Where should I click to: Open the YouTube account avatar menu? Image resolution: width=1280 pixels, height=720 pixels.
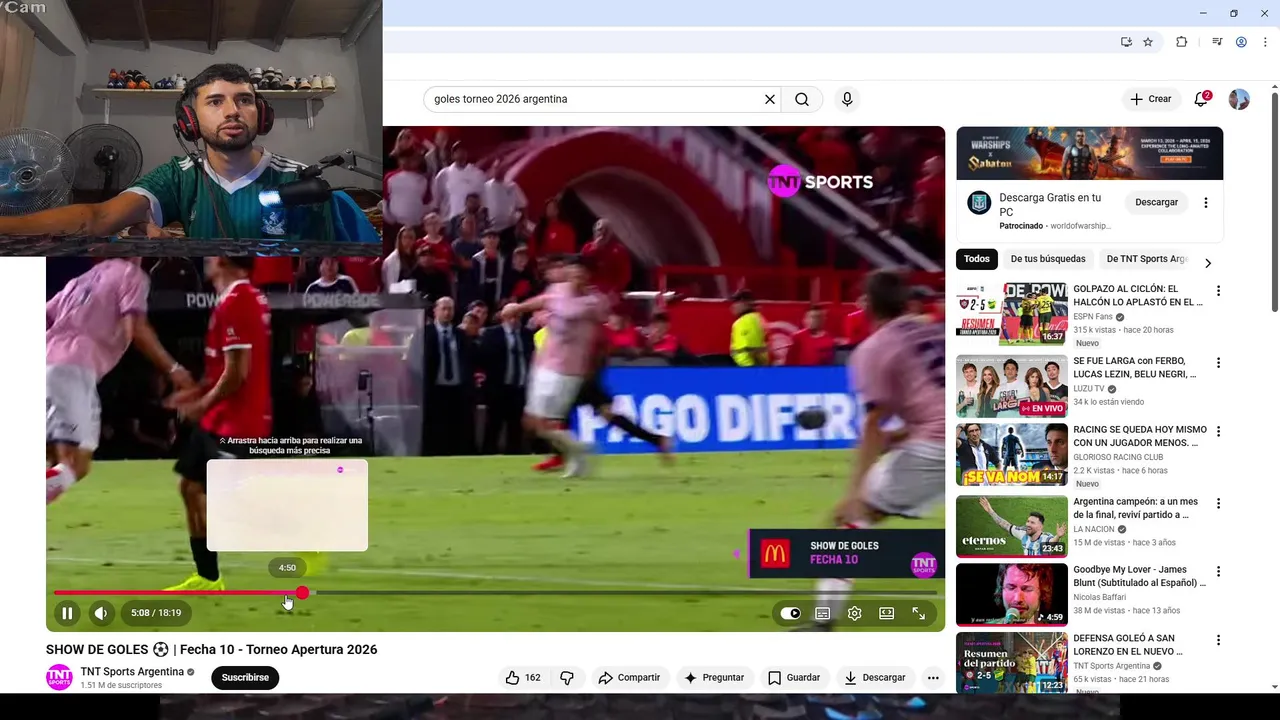click(1239, 99)
